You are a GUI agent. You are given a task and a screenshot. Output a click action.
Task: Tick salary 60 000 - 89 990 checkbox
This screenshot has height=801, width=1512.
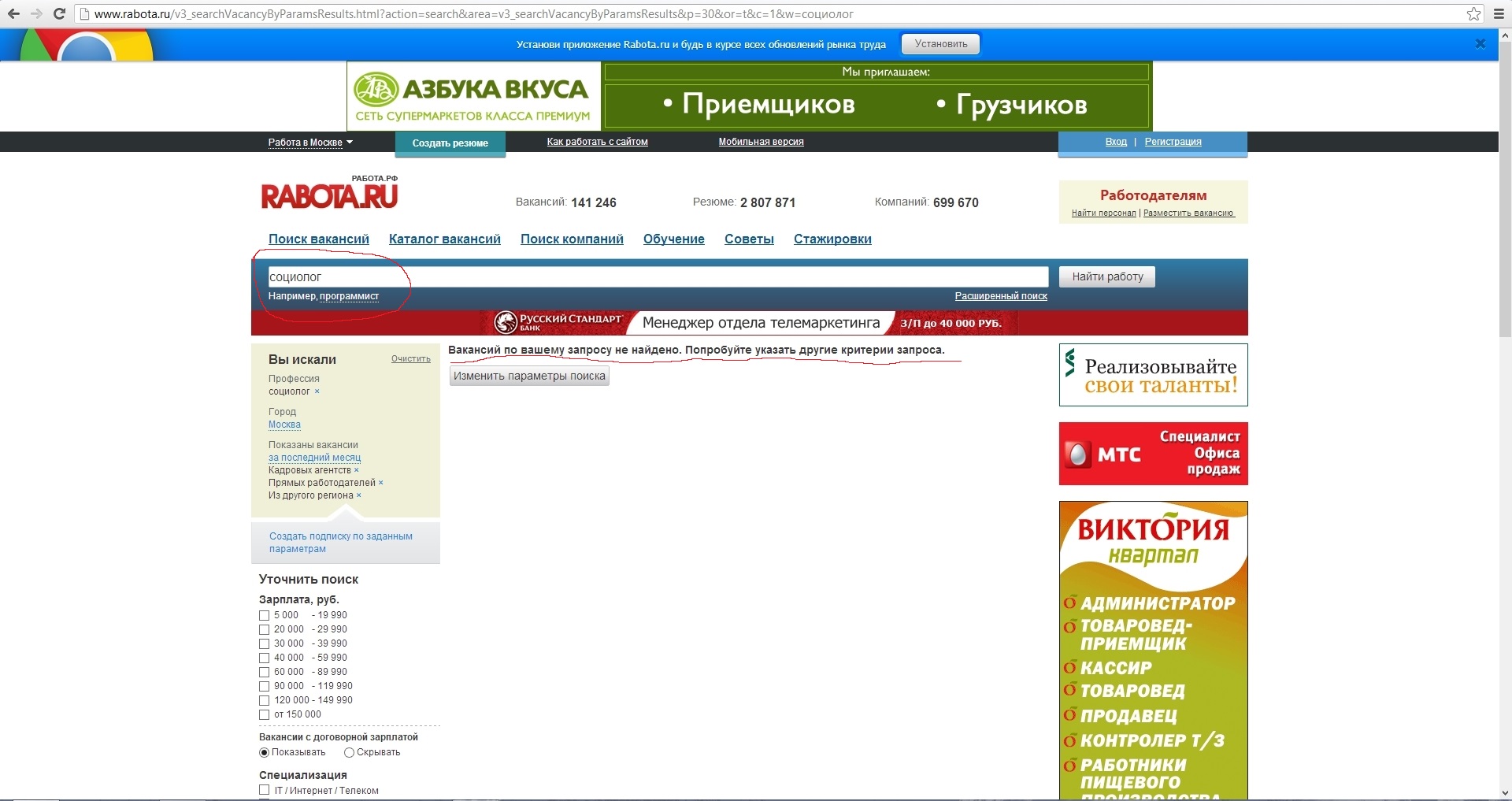click(265, 673)
